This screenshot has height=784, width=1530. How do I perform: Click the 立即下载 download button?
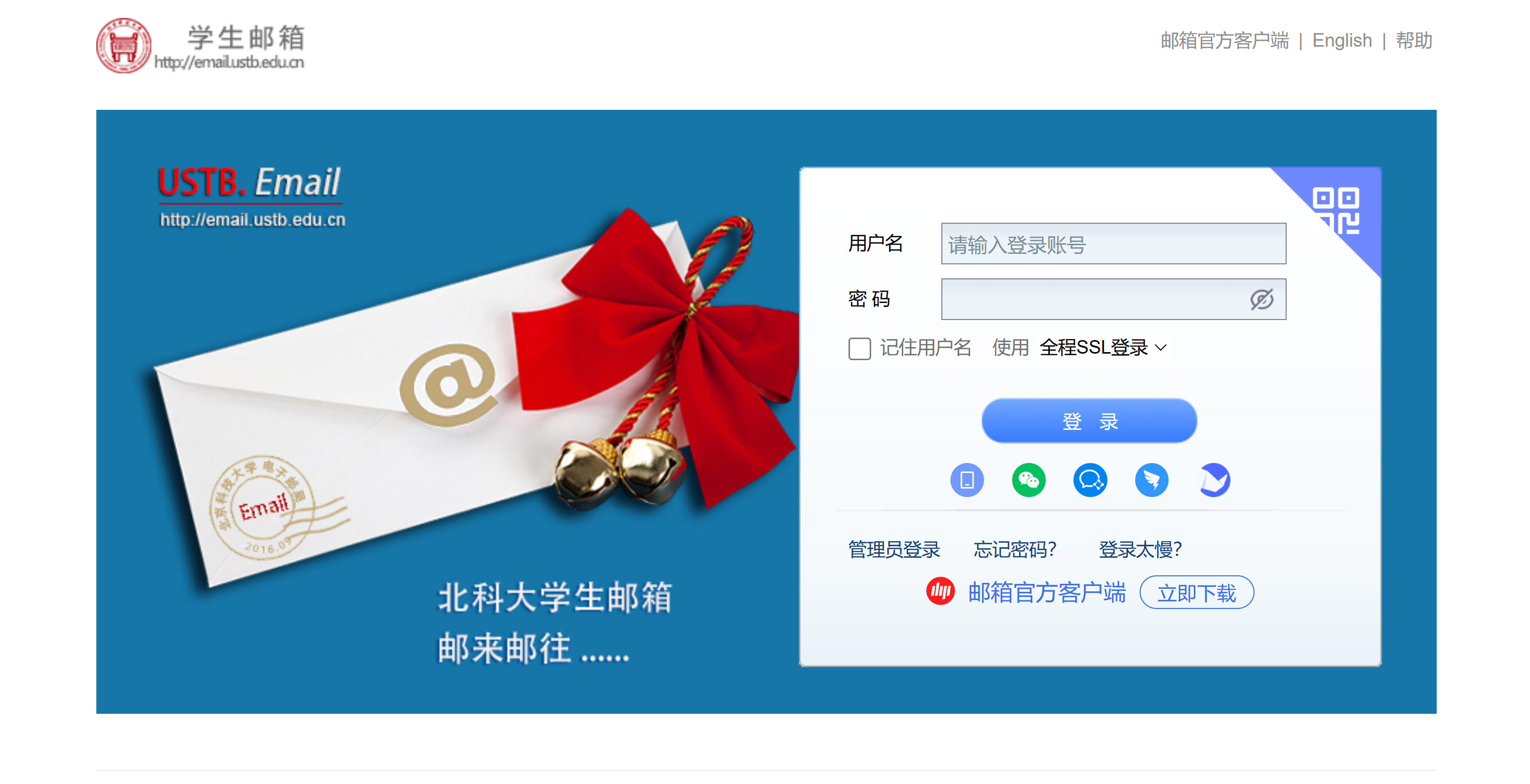tap(1196, 592)
